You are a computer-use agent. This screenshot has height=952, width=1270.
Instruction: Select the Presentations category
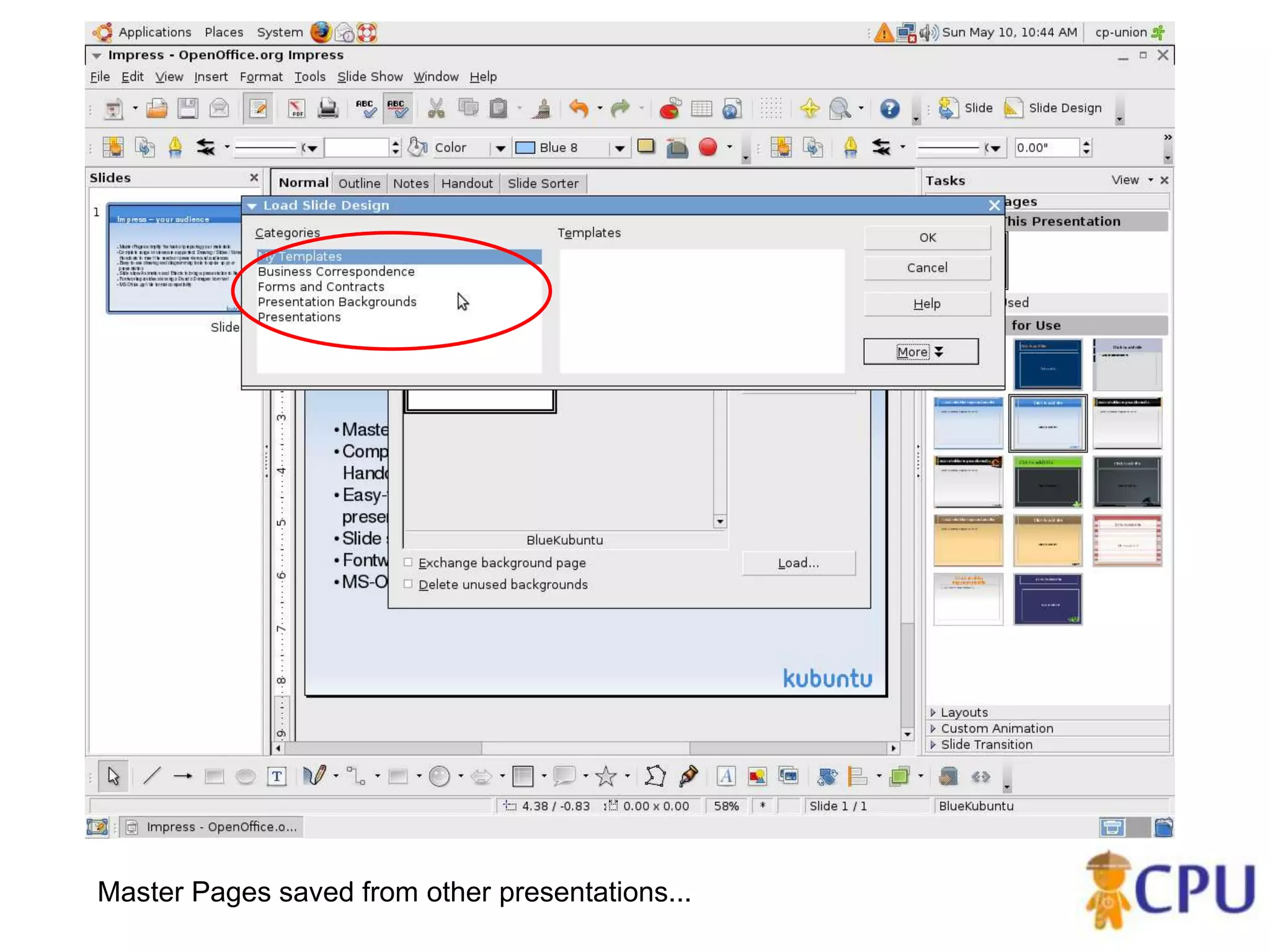point(300,317)
